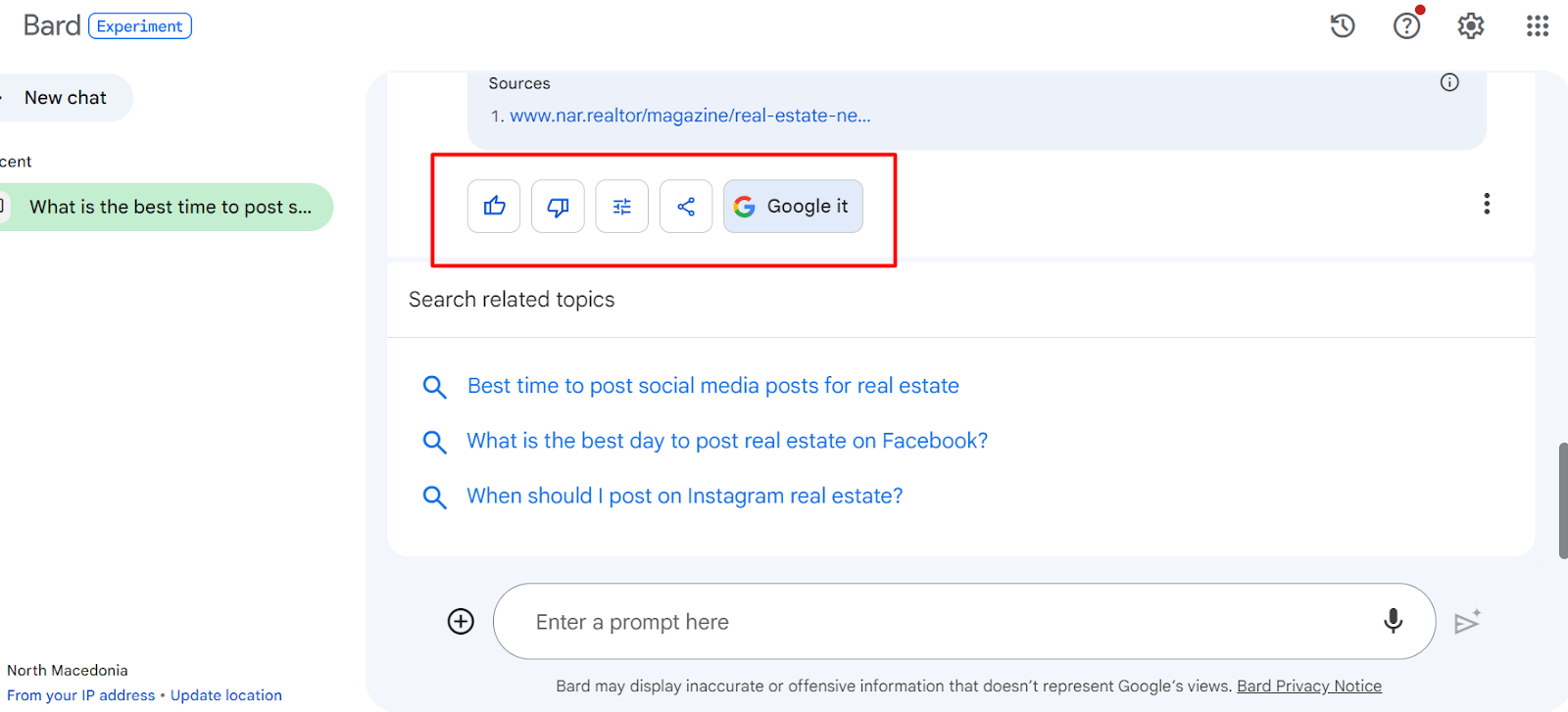The image size is (1568, 712).
Task: Click the Experiment badge next to Bard
Action: [x=140, y=25]
